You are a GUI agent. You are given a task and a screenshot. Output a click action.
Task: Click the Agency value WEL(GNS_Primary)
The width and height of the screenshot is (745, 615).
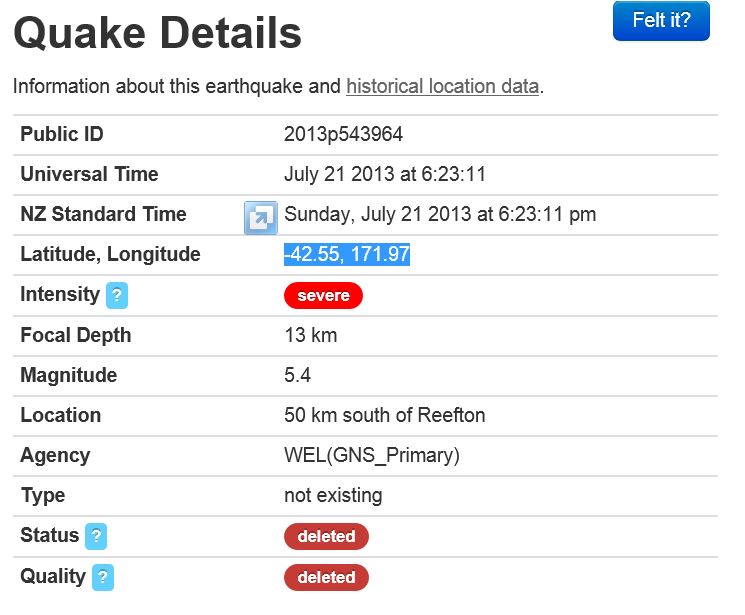371,455
